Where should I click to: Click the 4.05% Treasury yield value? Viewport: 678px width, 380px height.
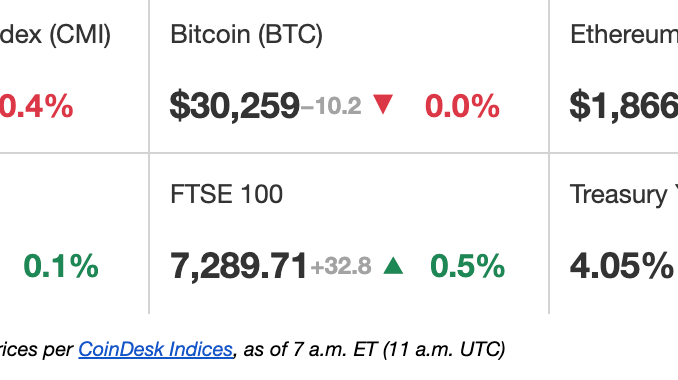click(x=622, y=266)
